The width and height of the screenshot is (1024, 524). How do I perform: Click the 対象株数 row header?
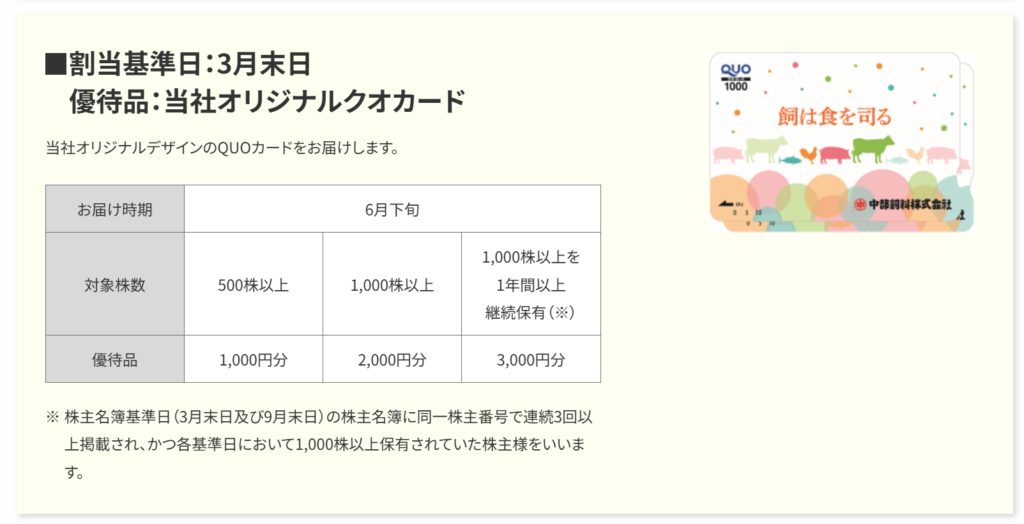tap(115, 284)
